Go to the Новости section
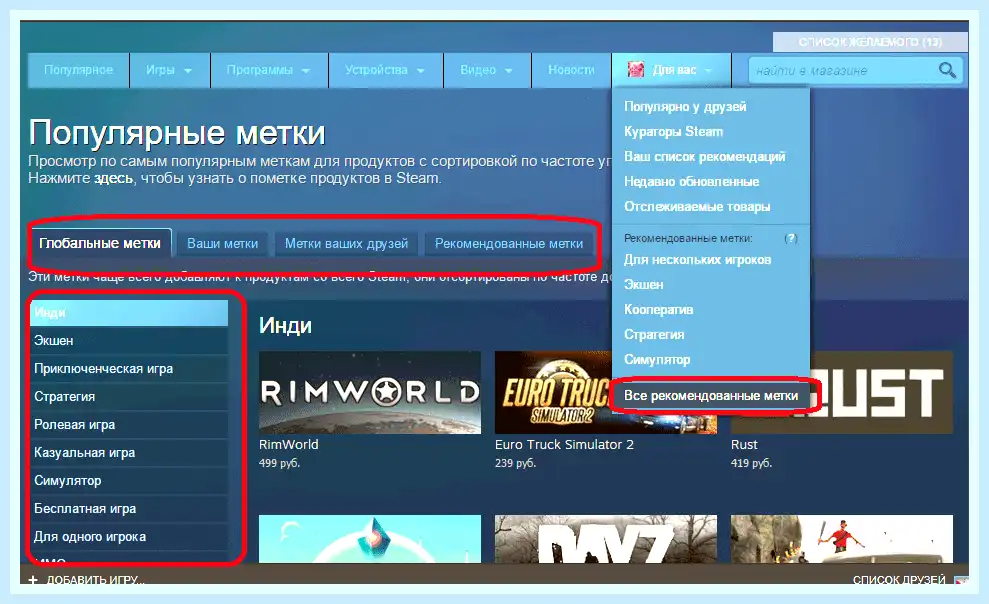Image resolution: width=989 pixels, height=604 pixels. [x=571, y=70]
